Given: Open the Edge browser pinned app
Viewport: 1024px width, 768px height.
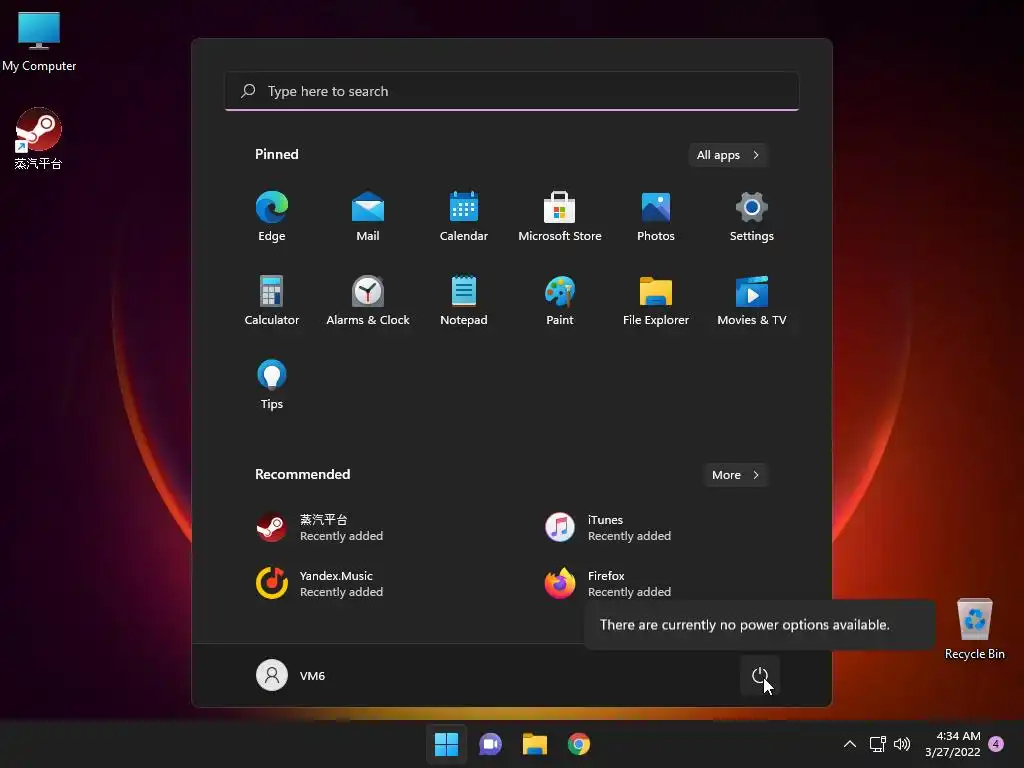Looking at the screenshot, I should [x=272, y=216].
